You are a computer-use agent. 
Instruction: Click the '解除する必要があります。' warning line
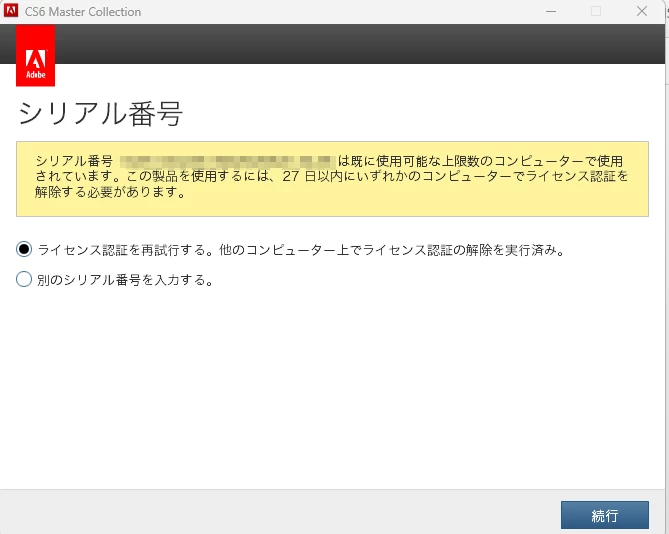(x=111, y=192)
